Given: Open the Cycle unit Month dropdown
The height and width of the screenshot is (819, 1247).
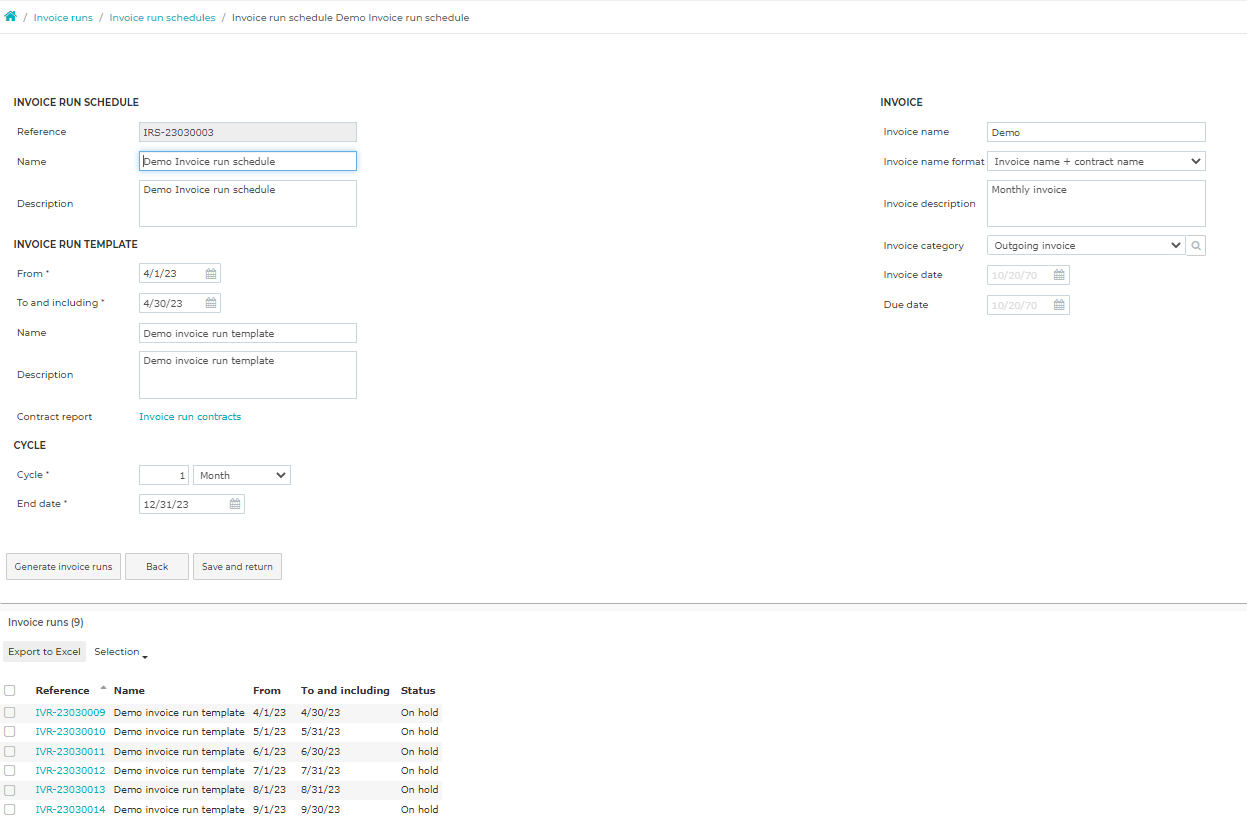Looking at the screenshot, I should pyautogui.click(x=242, y=476).
